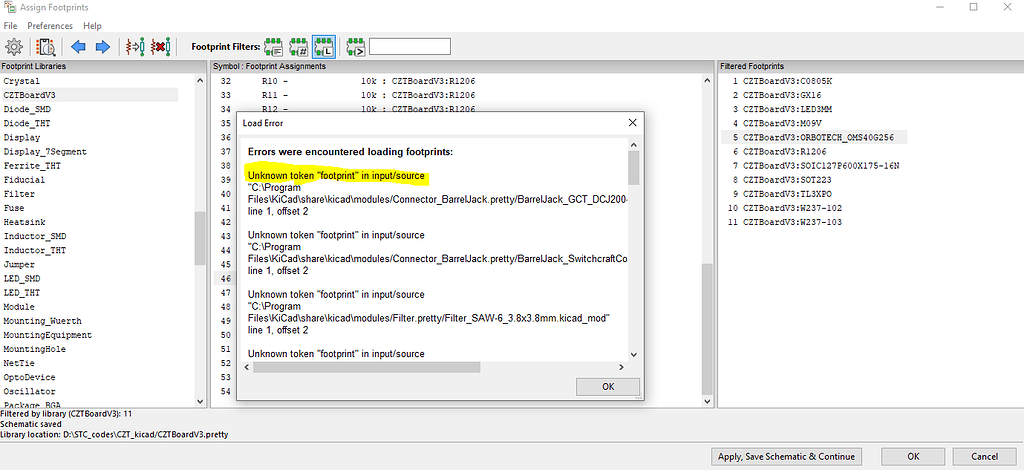The image size is (1024, 470).
Task: Click down arrow of error text scrollbar
Action: pyautogui.click(x=633, y=355)
